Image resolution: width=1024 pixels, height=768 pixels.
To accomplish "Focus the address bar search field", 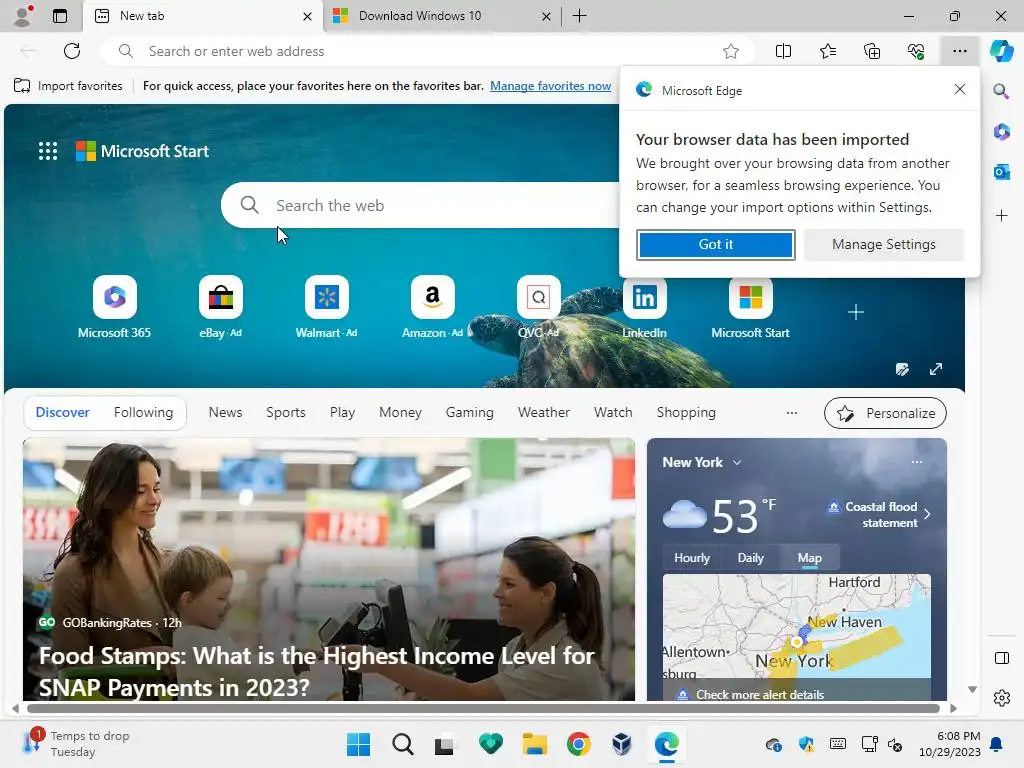I will (428, 51).
